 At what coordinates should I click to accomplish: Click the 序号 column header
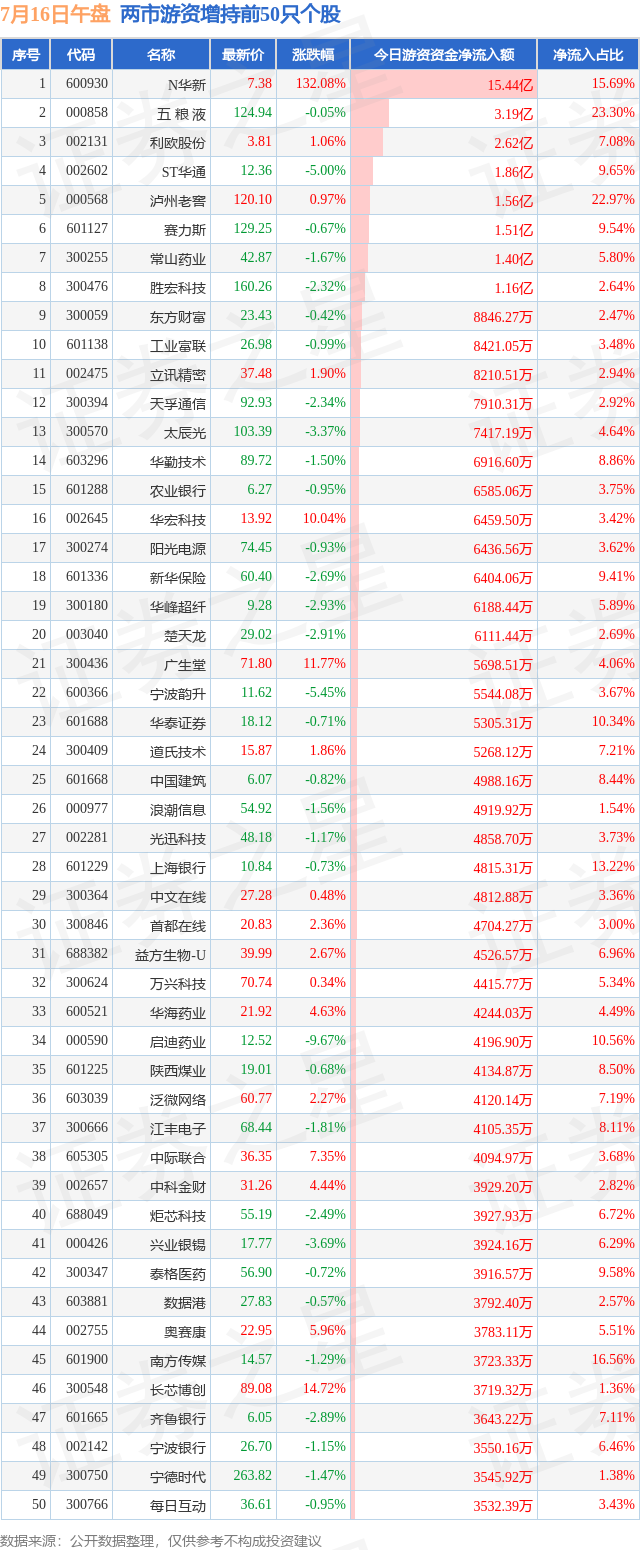click(x=26, y=55)
